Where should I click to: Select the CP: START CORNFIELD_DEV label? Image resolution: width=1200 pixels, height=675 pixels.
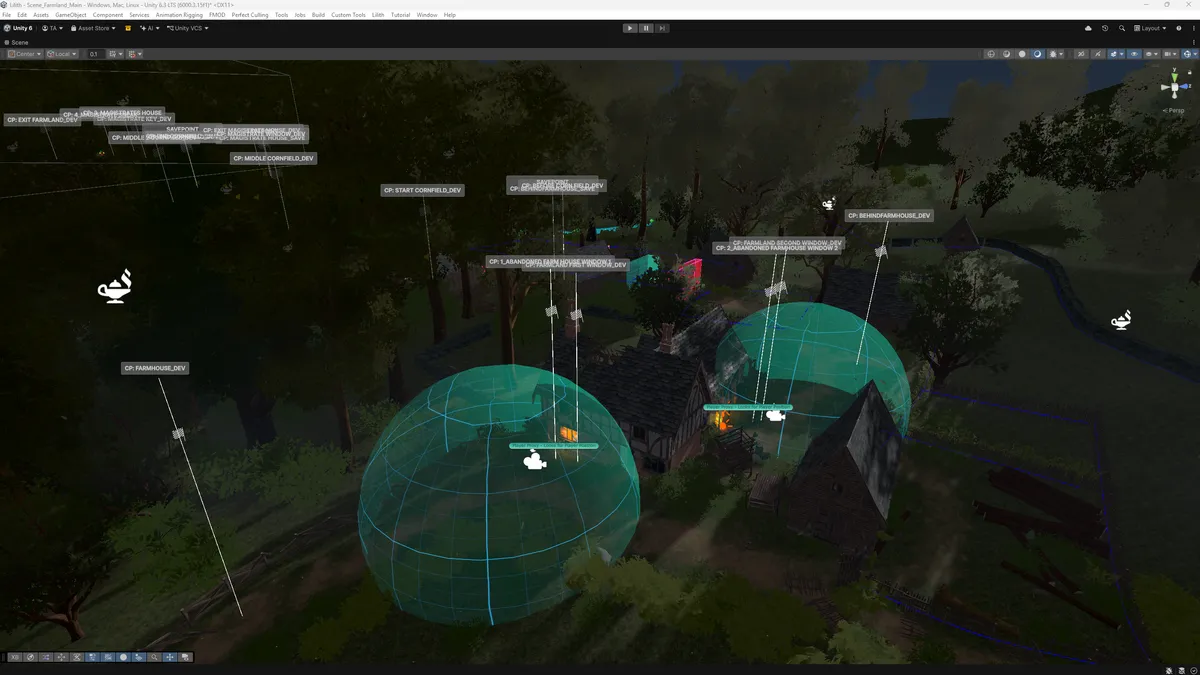(423, 190)
